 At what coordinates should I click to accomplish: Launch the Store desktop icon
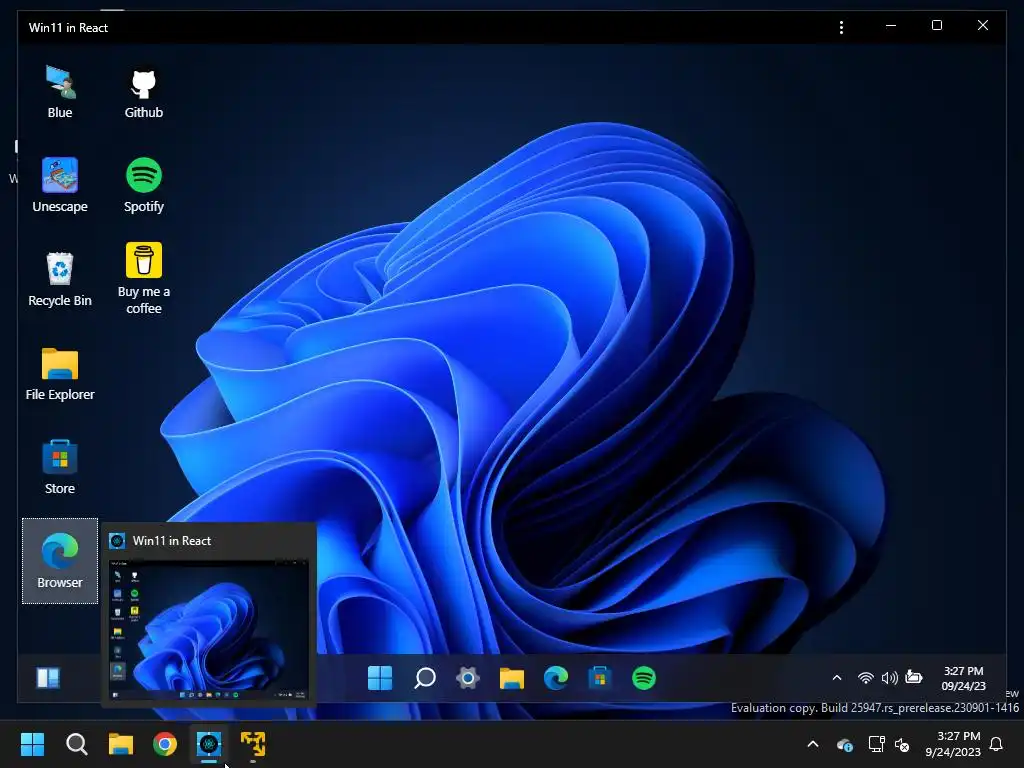(x=59, y=468)
